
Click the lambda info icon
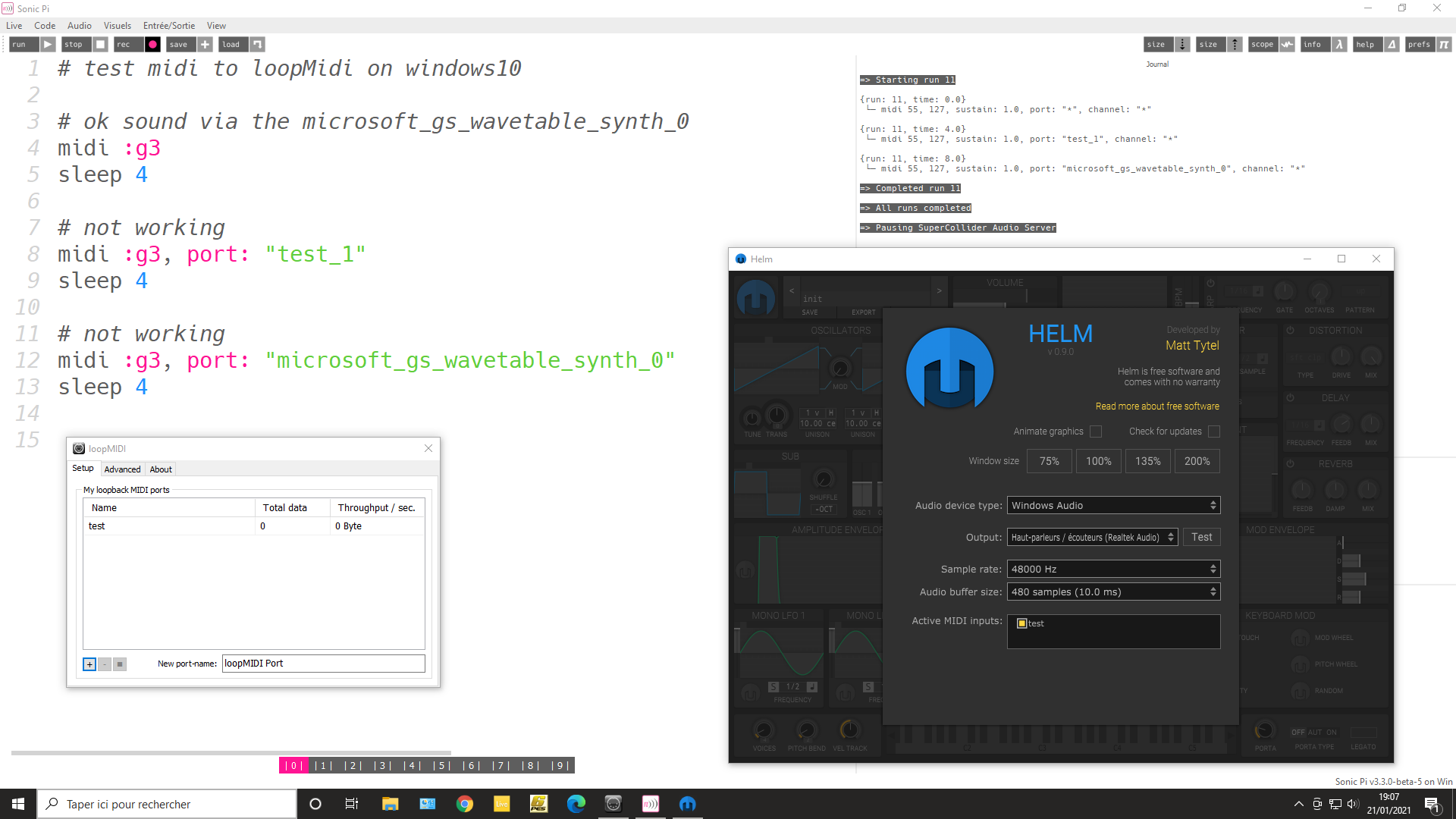point(1339,44)
